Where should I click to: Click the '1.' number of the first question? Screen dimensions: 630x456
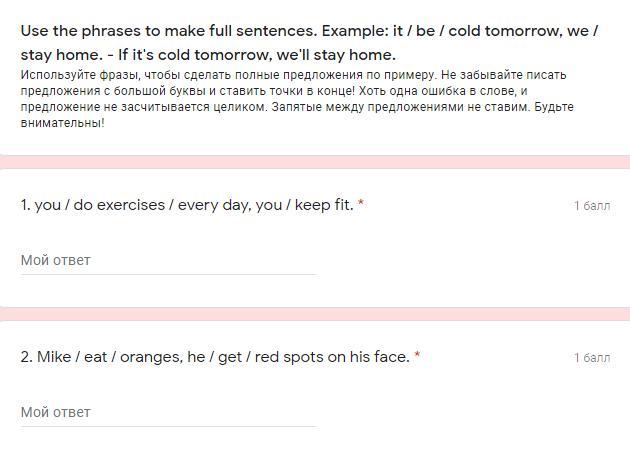point(25,205)
